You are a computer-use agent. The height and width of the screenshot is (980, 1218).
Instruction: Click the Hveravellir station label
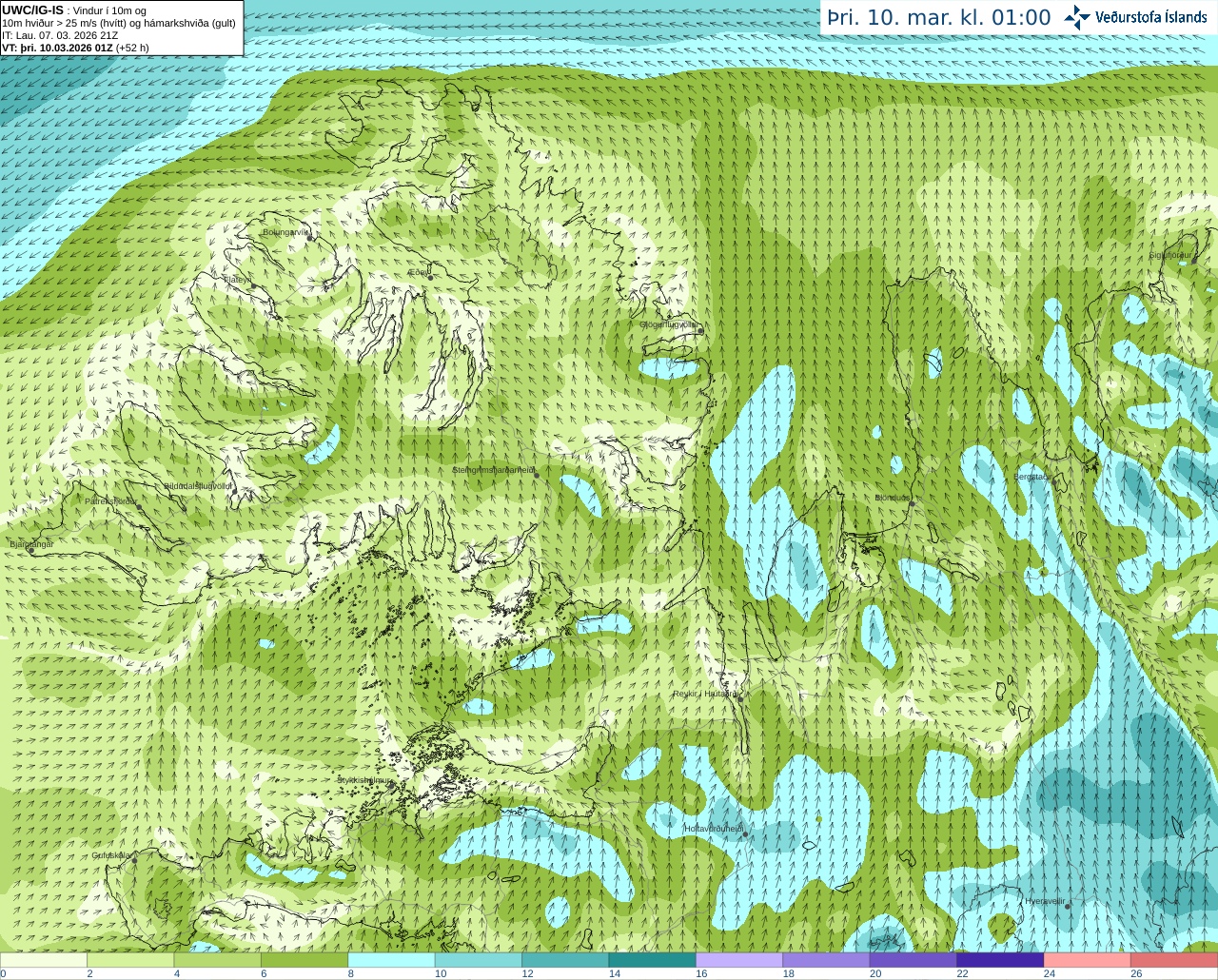pyautogui.click(x=1045, y=901)
